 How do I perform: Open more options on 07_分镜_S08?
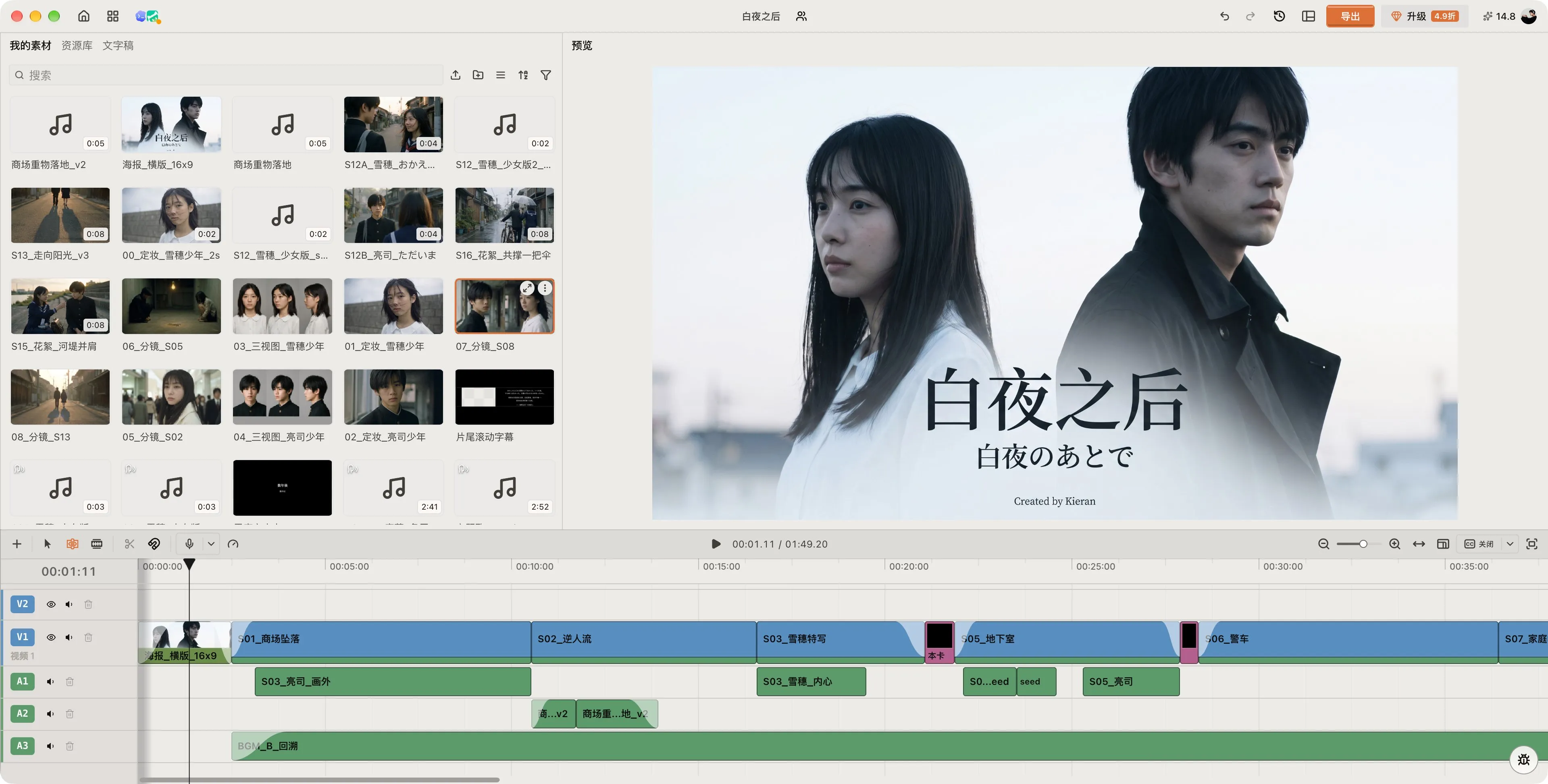coord(545,288)
